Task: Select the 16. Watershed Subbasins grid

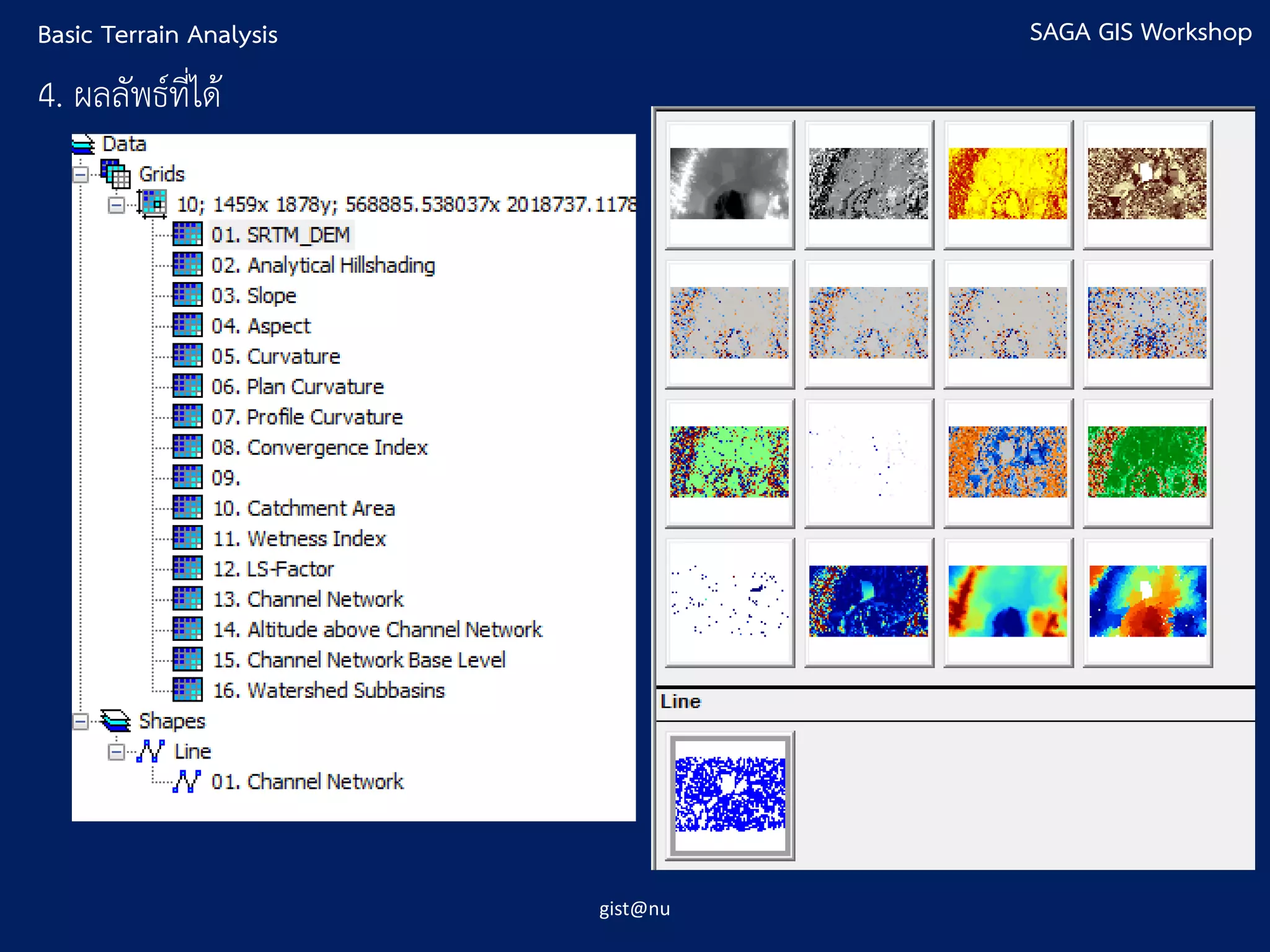Action: click(x=329, y=690)
